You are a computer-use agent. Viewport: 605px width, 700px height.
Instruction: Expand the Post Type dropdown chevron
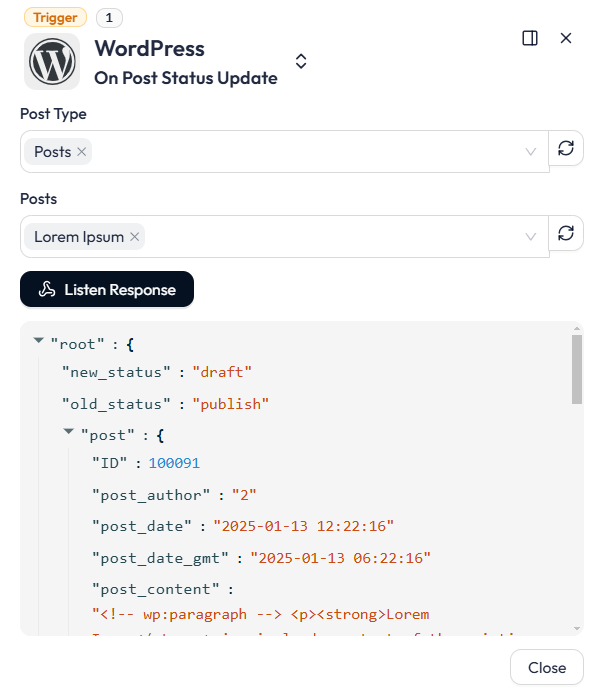pos(530,152)
